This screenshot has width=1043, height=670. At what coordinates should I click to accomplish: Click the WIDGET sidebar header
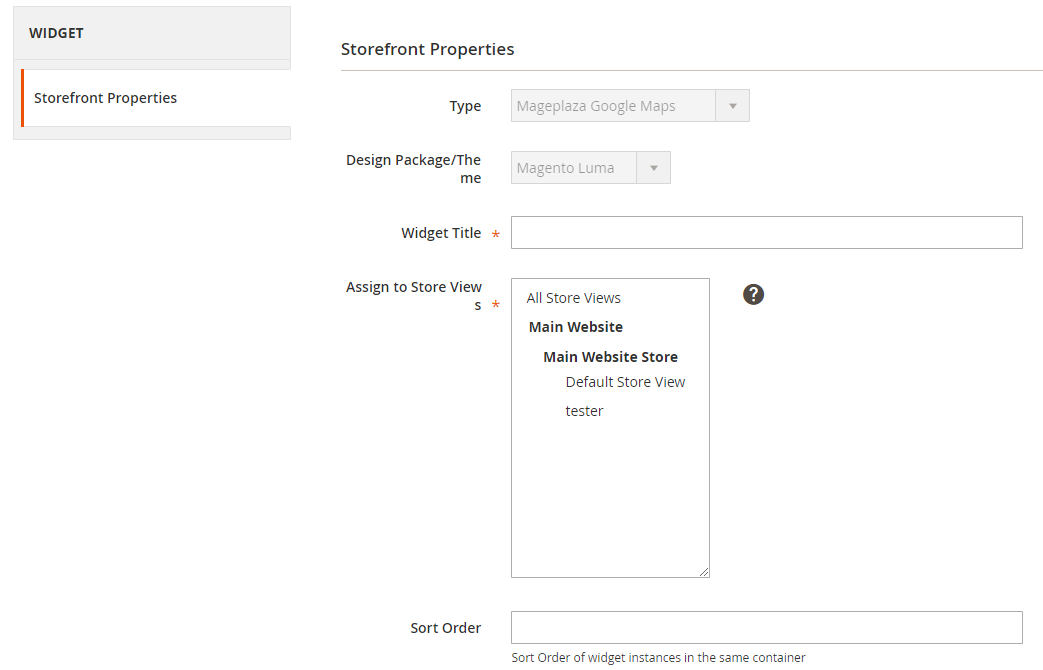[56, 33]
